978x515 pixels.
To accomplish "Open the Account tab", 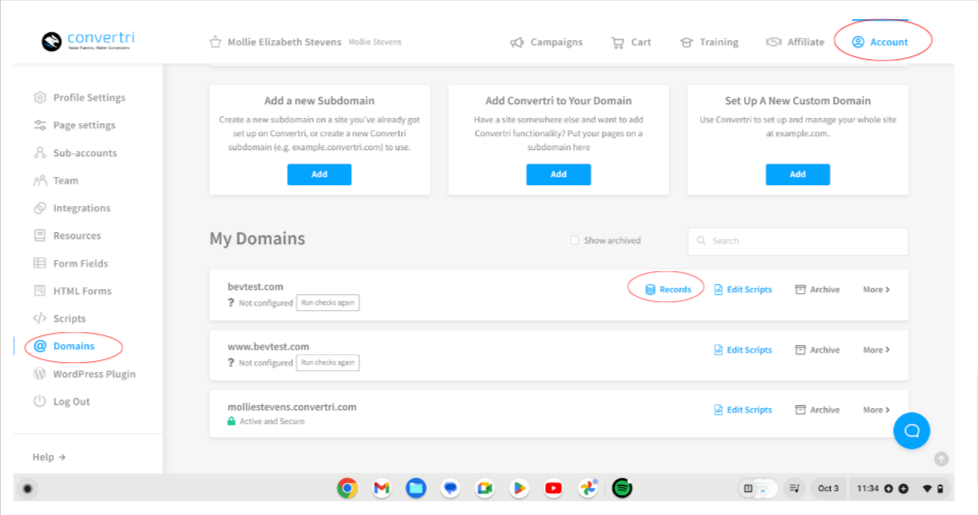I will [880, 42].
